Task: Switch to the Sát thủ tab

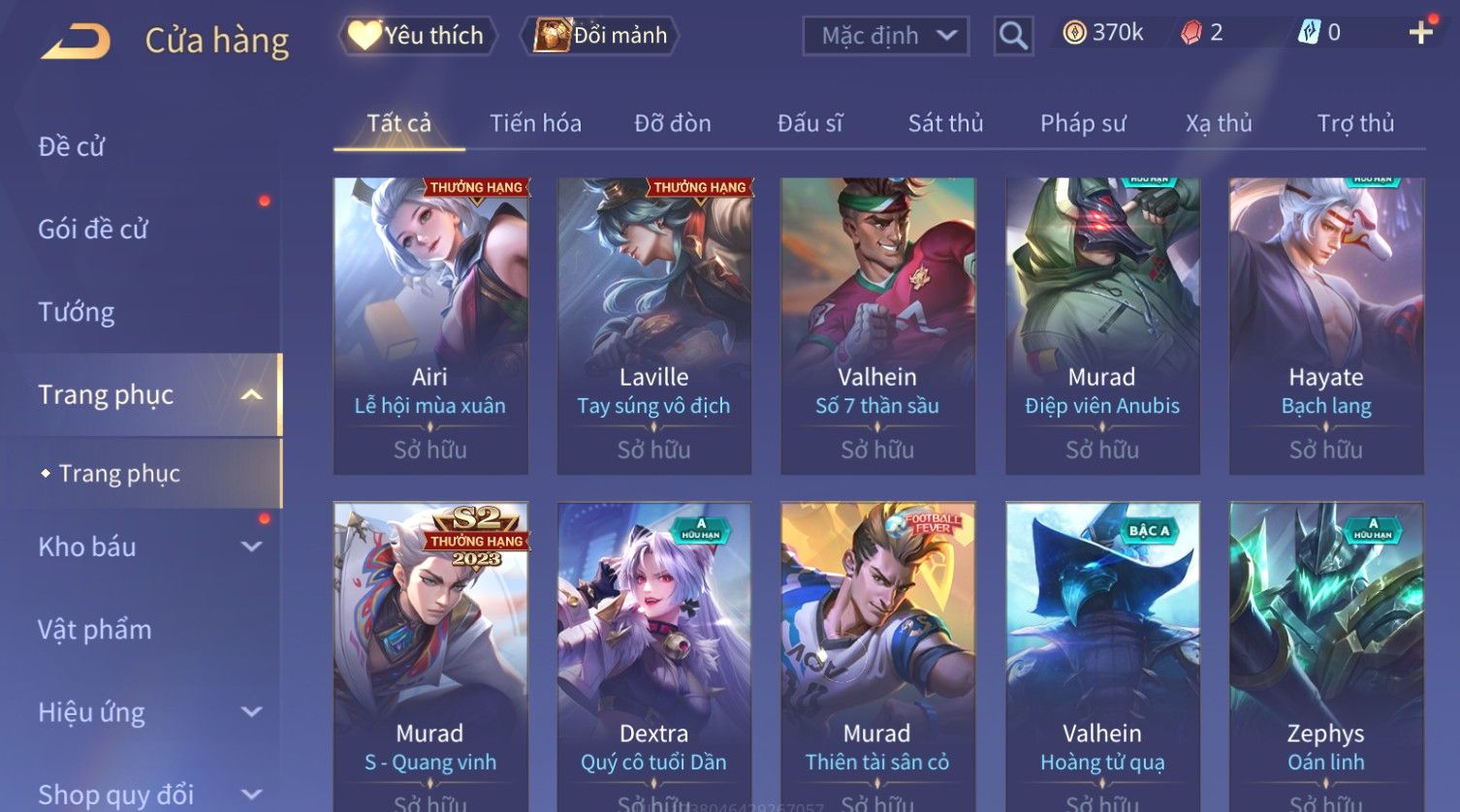Action: point(945,123)
